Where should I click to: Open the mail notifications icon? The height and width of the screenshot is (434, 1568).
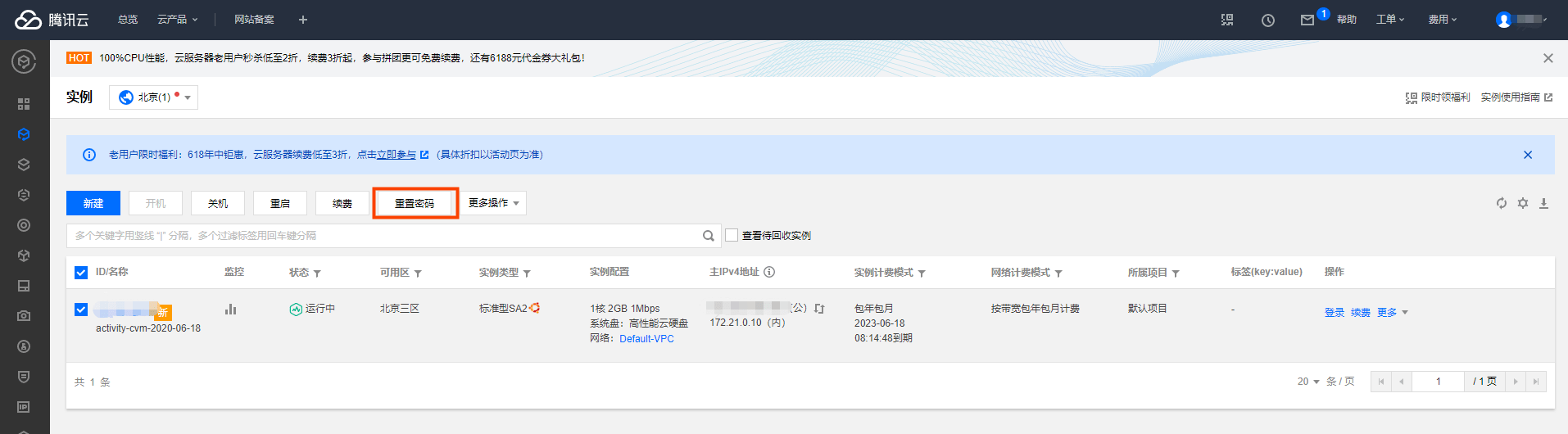click(x=1307, y=20)
